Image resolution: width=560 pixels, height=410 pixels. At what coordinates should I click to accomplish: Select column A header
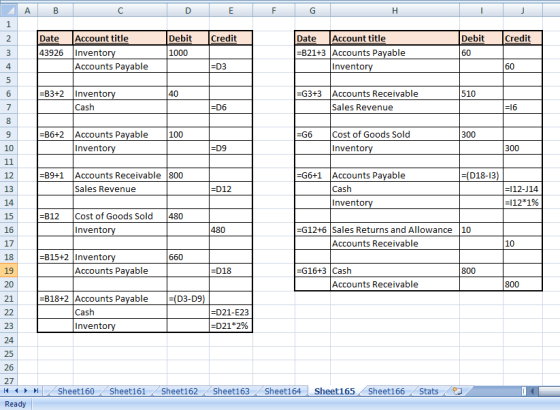click(28, 11)
